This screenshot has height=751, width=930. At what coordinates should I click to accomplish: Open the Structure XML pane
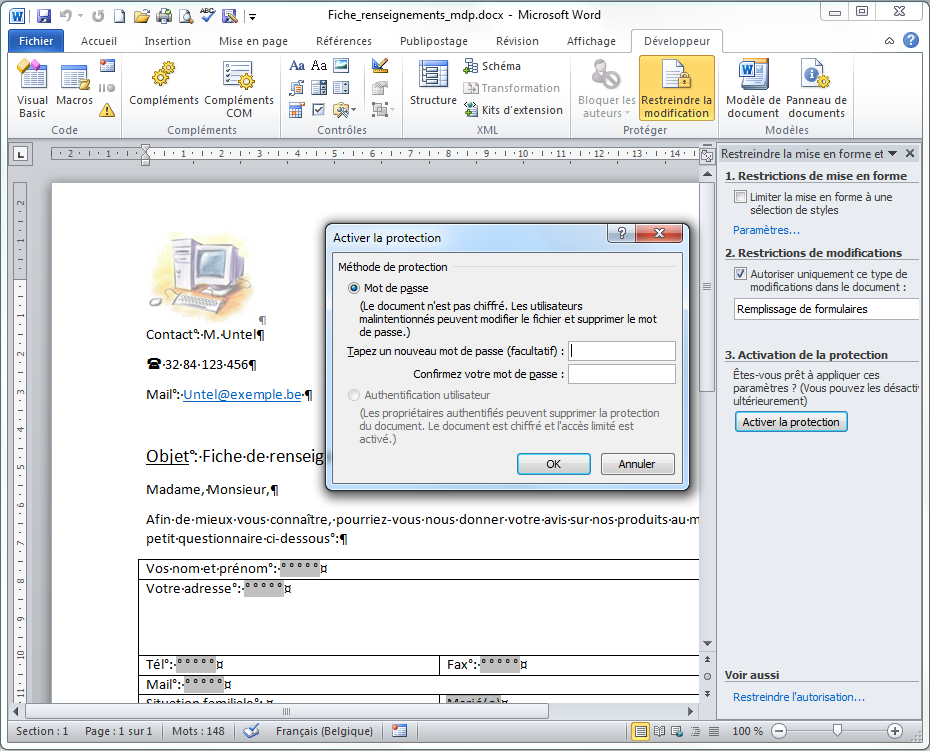pos(433,83)
